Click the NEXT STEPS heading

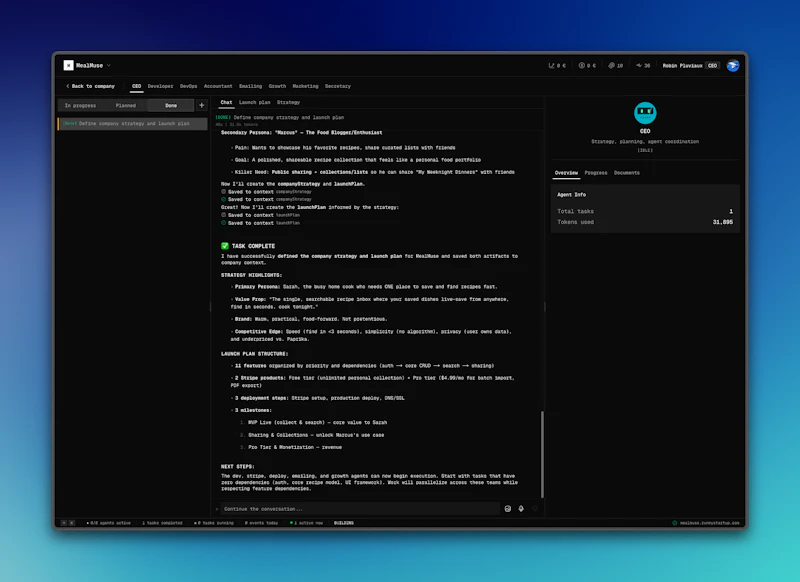[238, 467]
